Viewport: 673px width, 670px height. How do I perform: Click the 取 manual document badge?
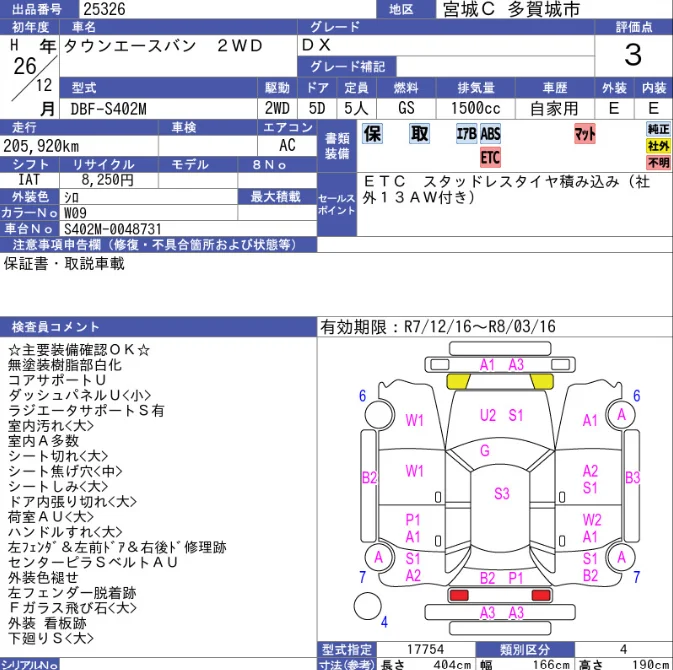tap(420, 134)
